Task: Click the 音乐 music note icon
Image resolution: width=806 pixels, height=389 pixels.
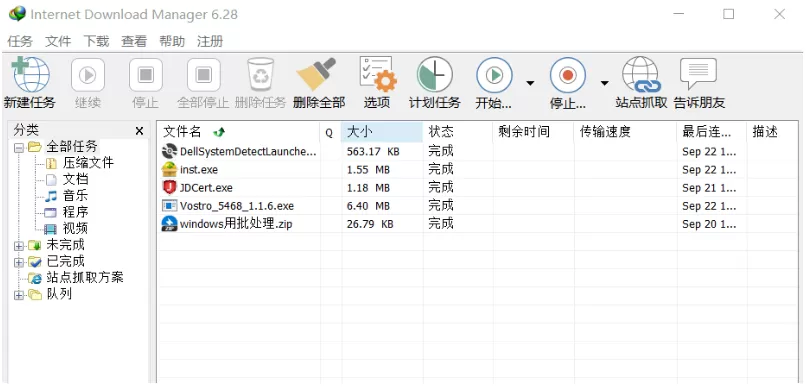Action: (x=51, y=196)
